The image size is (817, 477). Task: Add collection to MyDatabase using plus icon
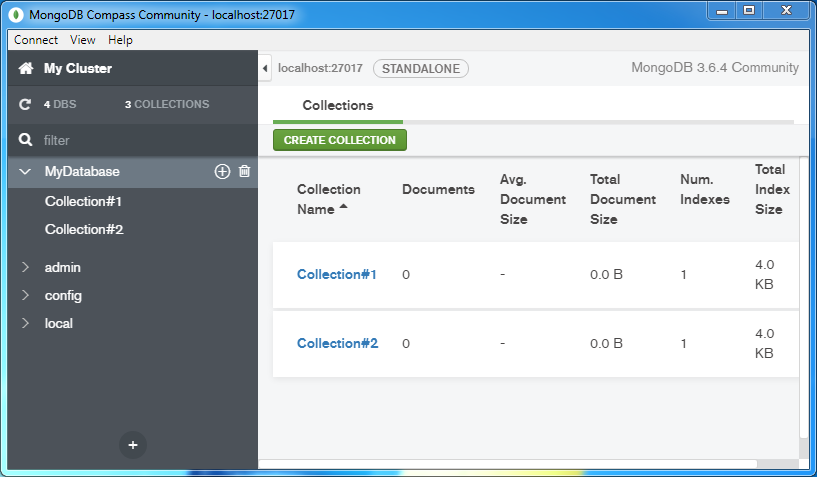coord(222,172)
